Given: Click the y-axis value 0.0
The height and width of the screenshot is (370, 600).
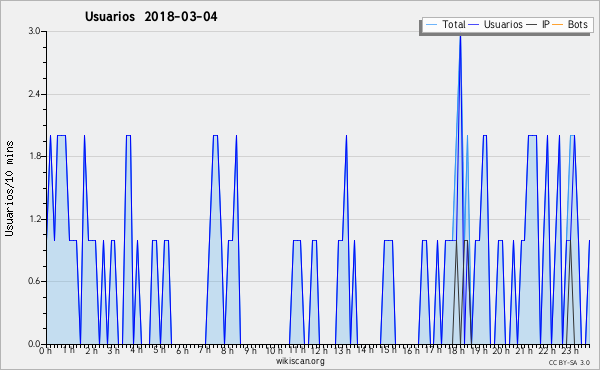Looking at the screenshot, I should [34, 344].
